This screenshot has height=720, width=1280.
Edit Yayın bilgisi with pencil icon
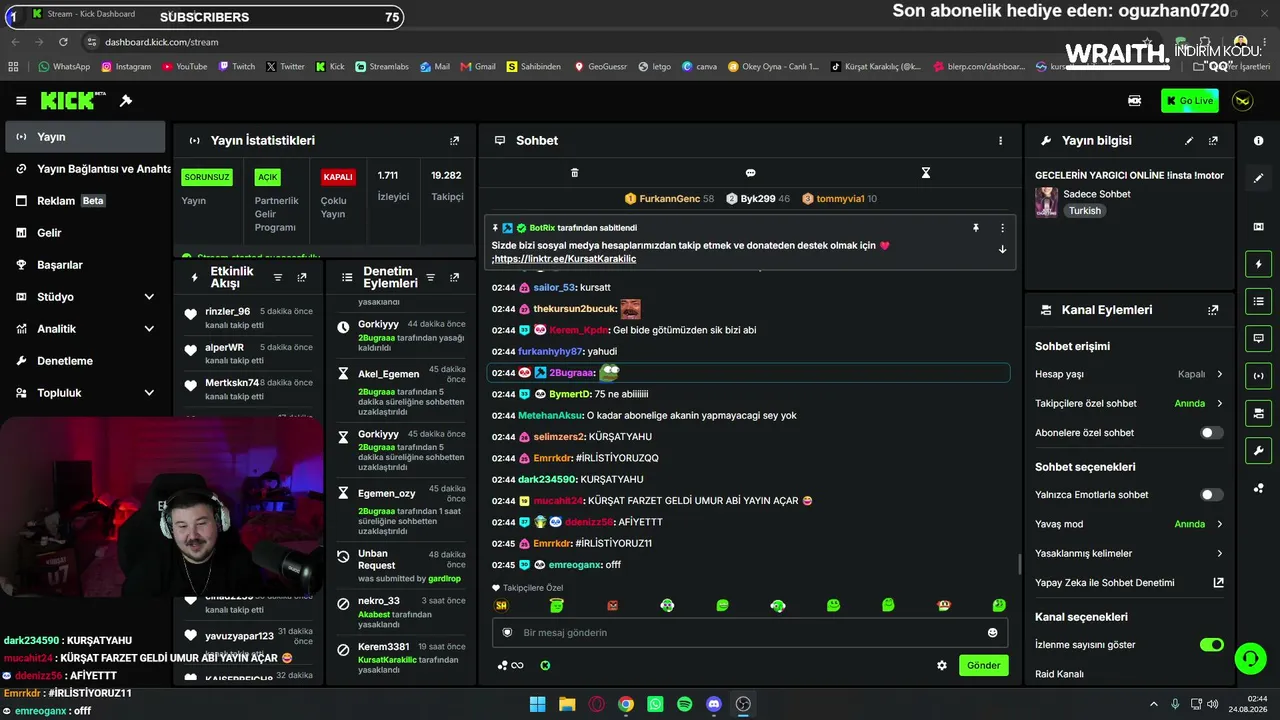tap(1189, 141)
